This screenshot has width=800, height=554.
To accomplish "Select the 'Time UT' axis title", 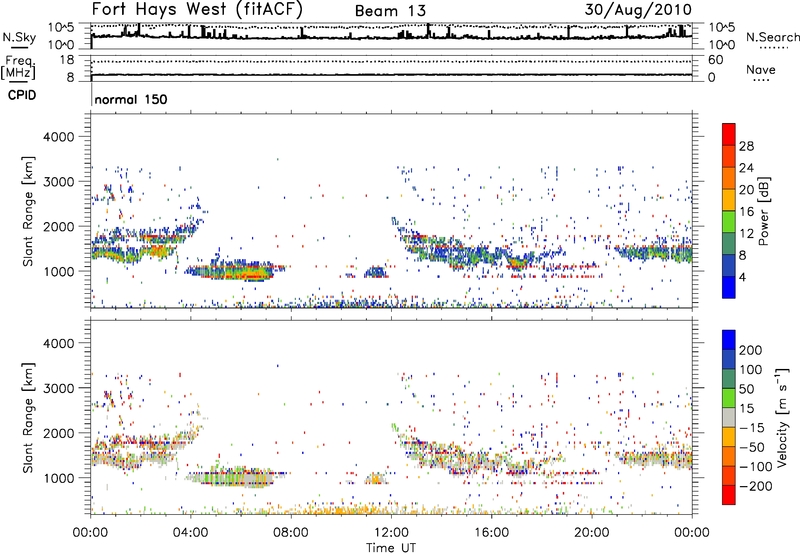I will point(391,548).
